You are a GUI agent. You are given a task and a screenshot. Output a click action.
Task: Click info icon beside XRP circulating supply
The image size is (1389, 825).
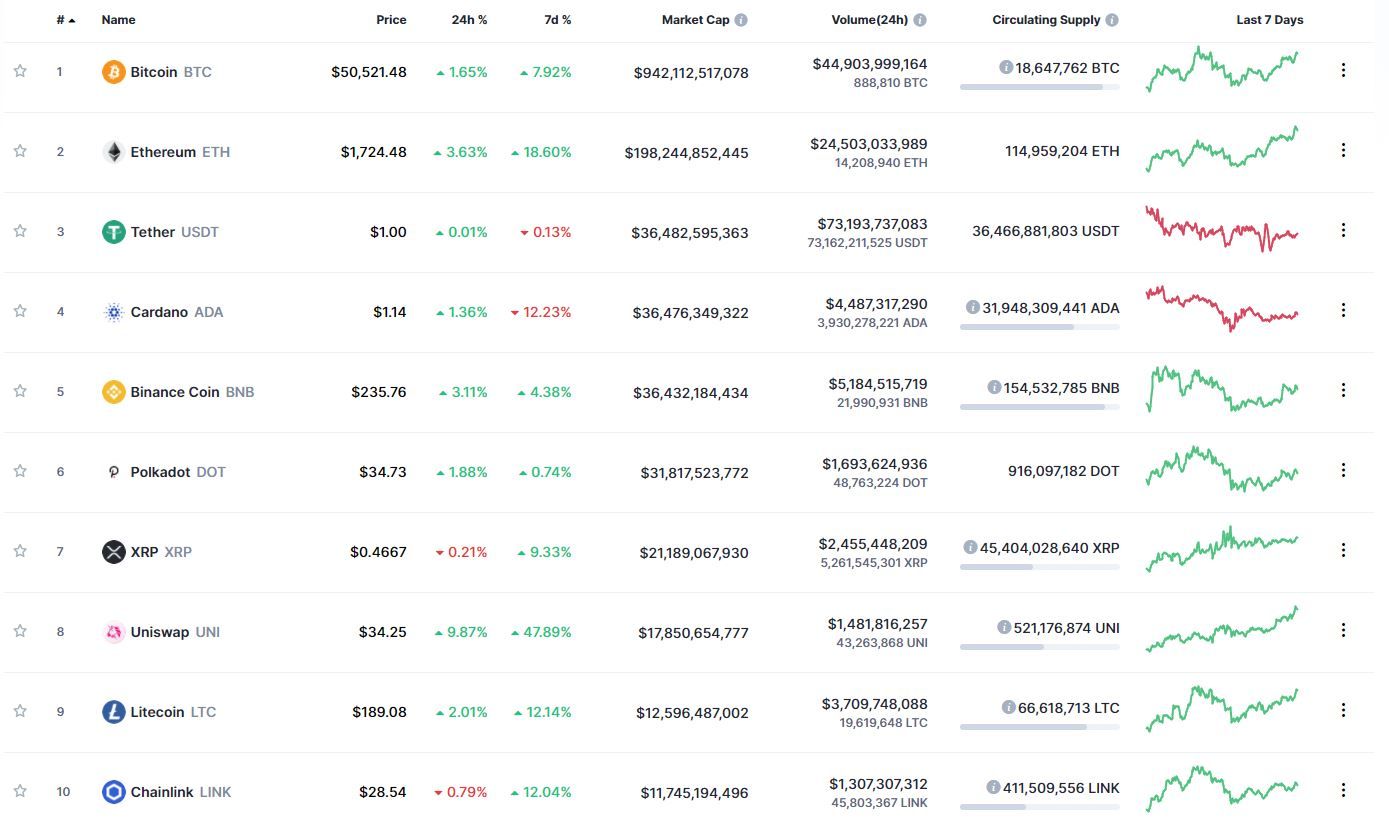(x=970, y=547)
